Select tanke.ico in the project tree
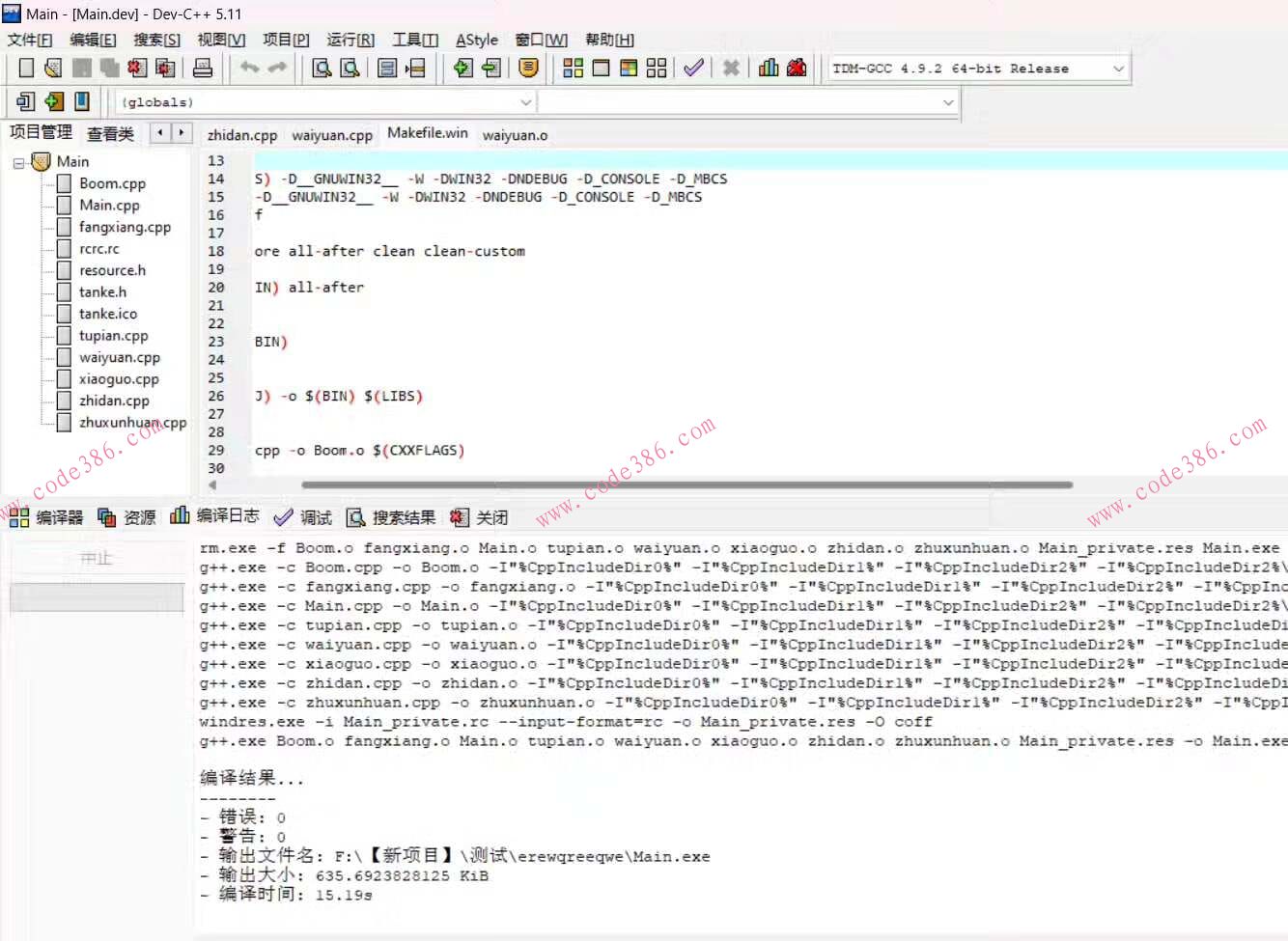This screenshot has width=1288, height=941. coord(108,314)
